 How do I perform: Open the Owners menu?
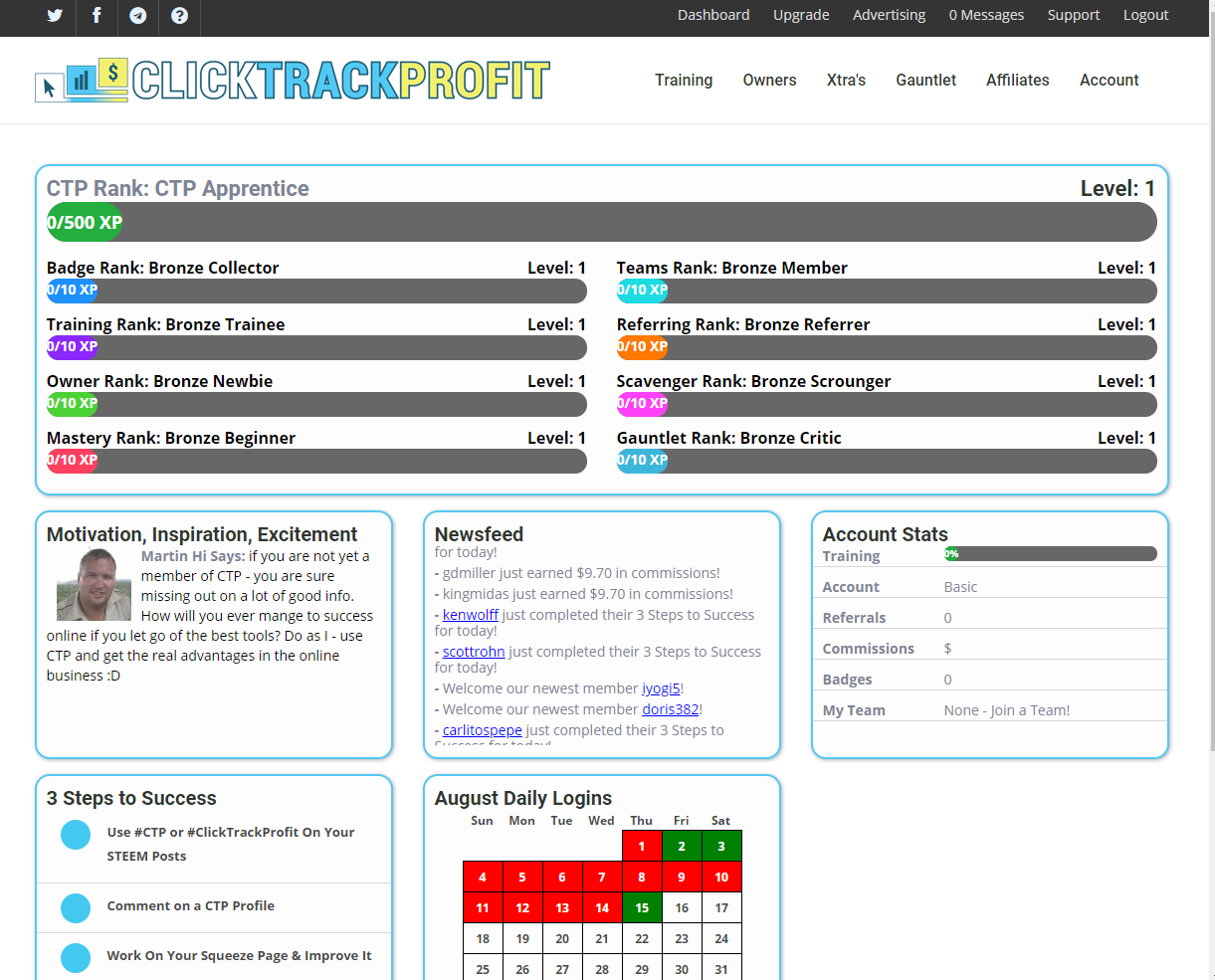click(x=769, y=80)
